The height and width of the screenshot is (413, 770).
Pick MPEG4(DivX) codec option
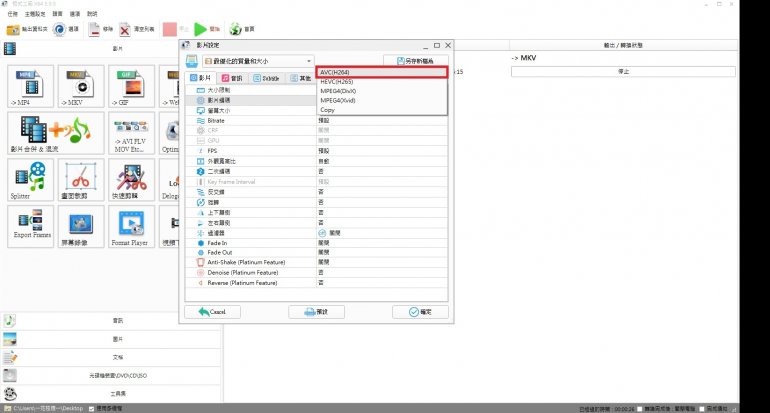click(382, 91)
